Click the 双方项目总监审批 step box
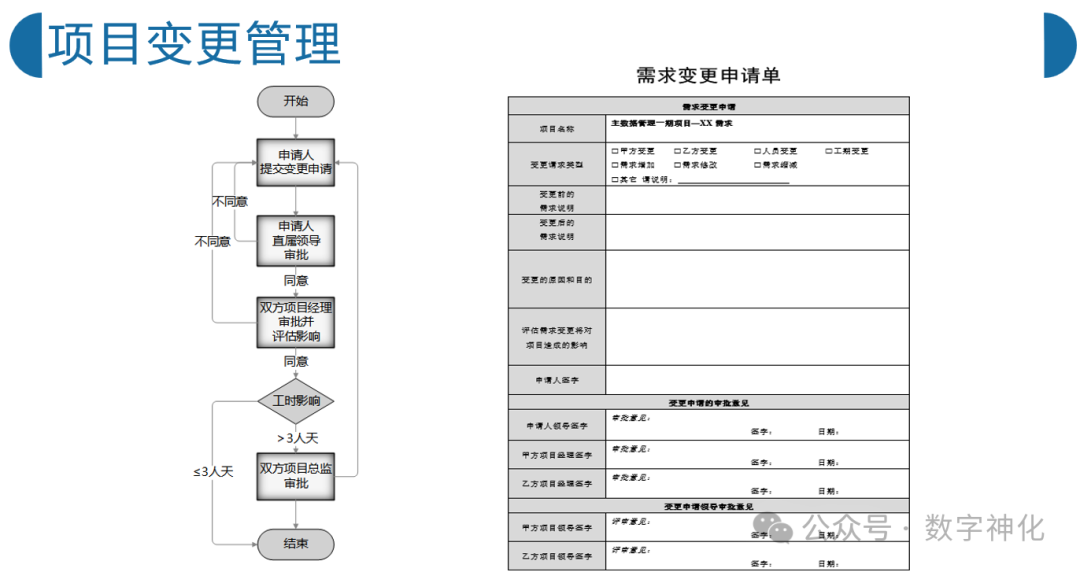The width and height of the screenshot is (1080, 572). coord(296,476)
